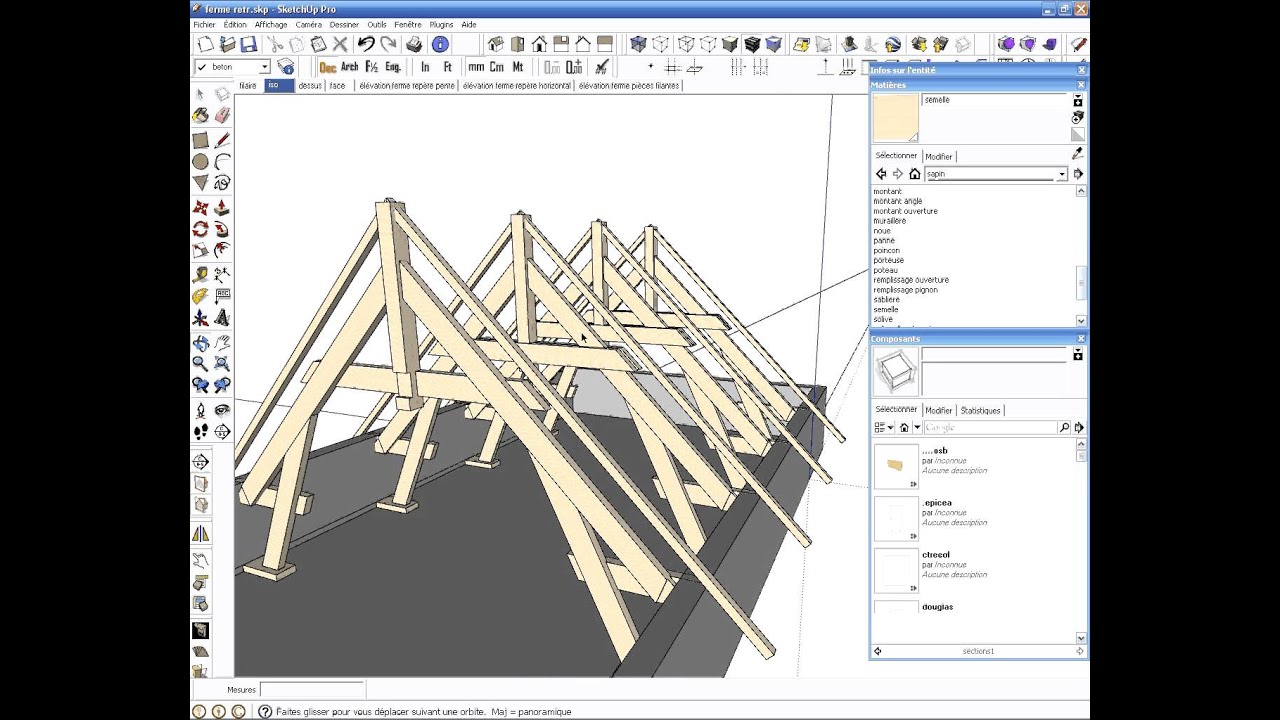Image resolution: width=1280 pixels, height=720 pixels.
Task: Select the Paint Bucket tool
Action: click(200, 116)
